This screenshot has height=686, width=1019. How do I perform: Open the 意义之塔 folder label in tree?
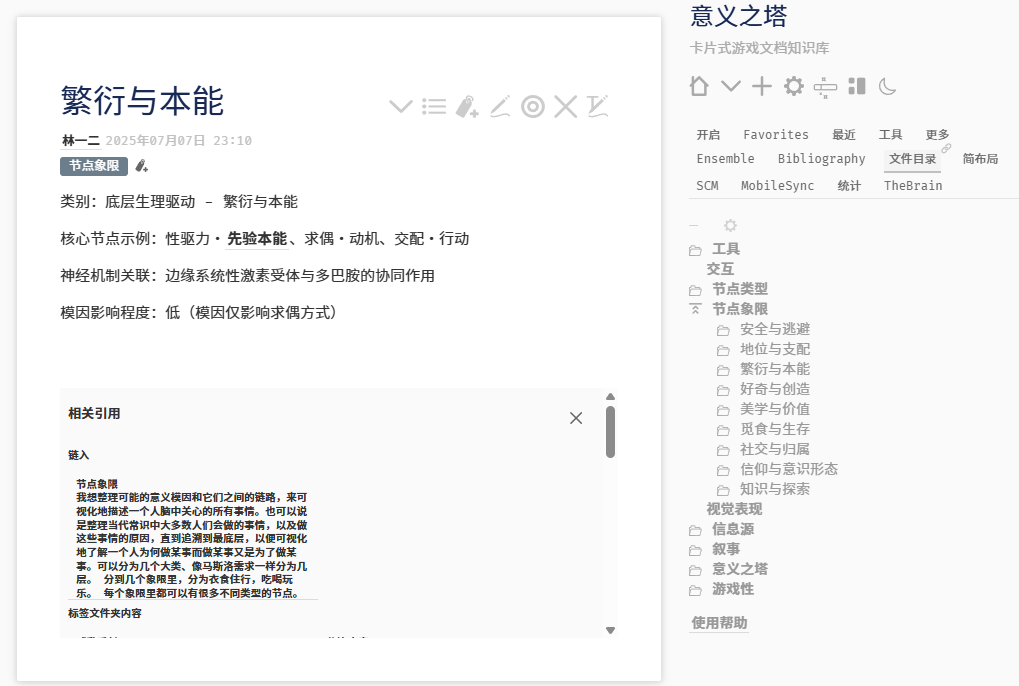[x=740, y=569]
